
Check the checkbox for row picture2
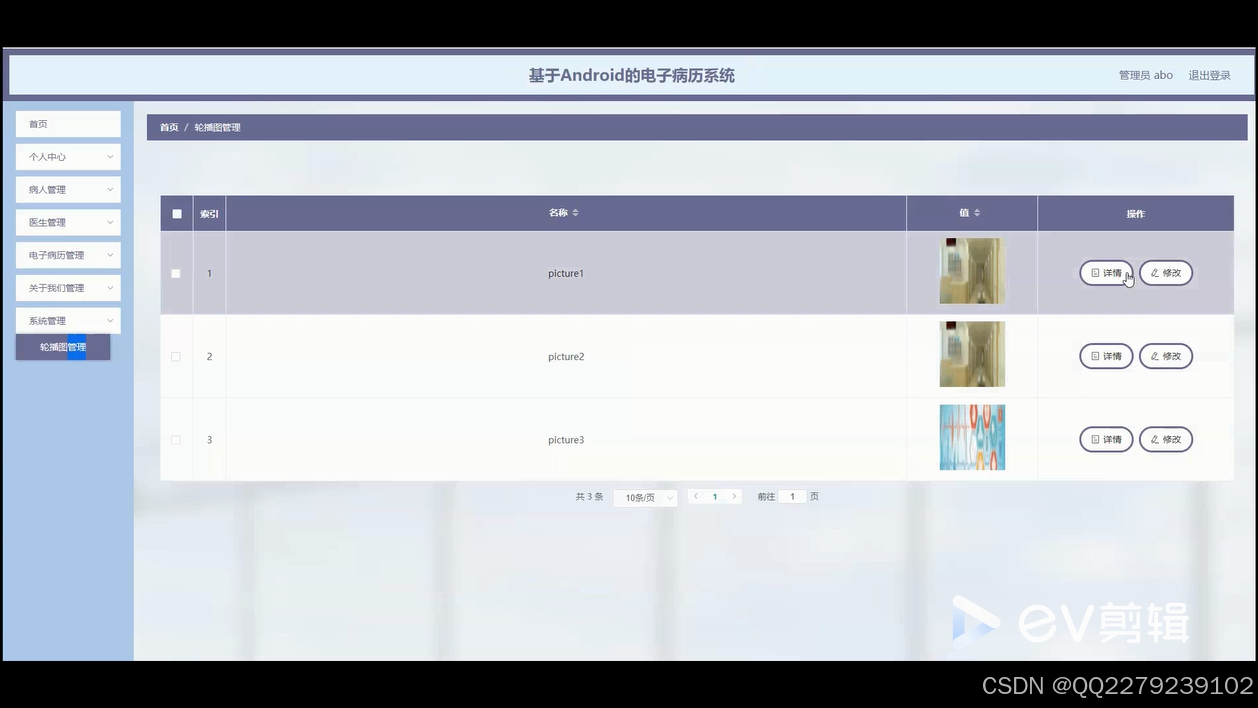pos(176,356)
